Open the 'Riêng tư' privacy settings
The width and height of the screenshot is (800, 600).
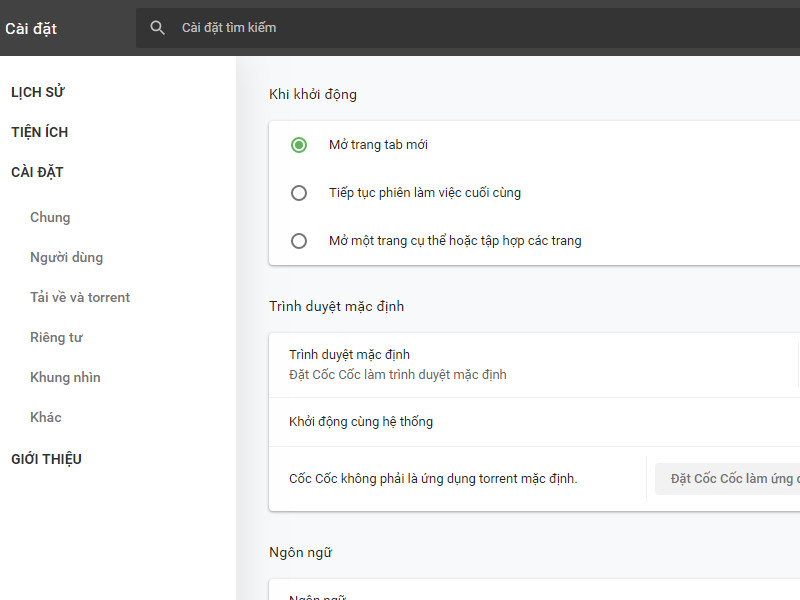[61, 337]
